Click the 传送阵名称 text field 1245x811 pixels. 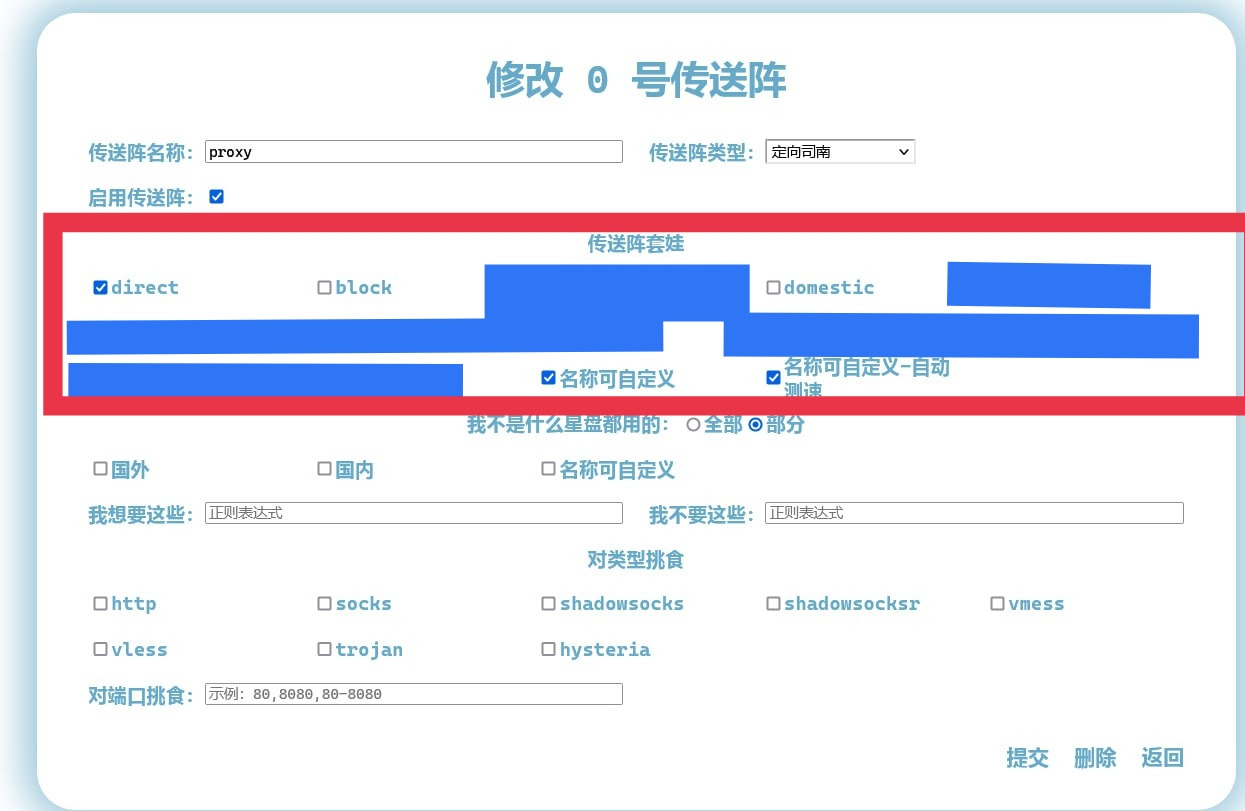coord(413,152)
